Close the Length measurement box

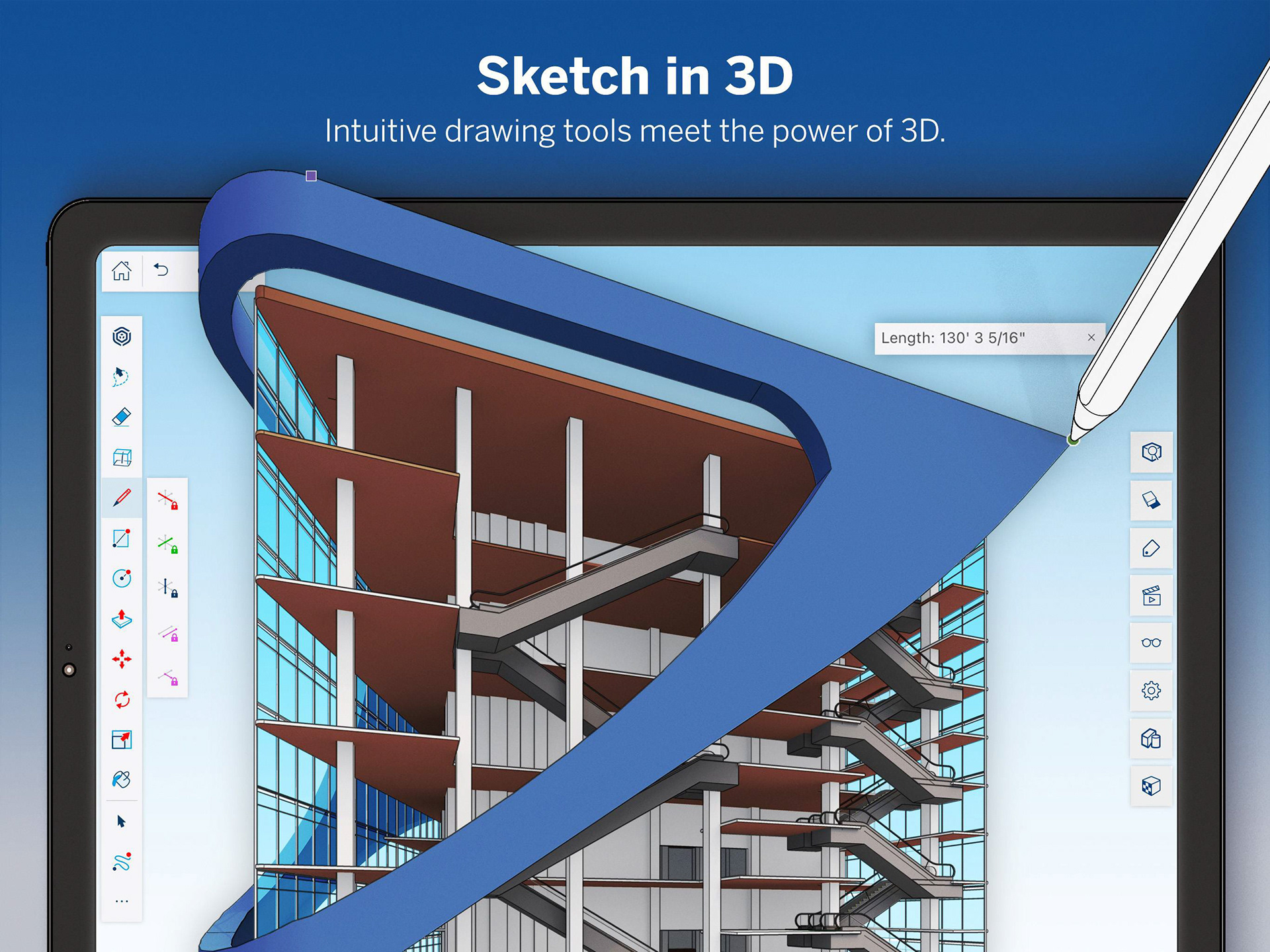click(x=1091, y=337)
